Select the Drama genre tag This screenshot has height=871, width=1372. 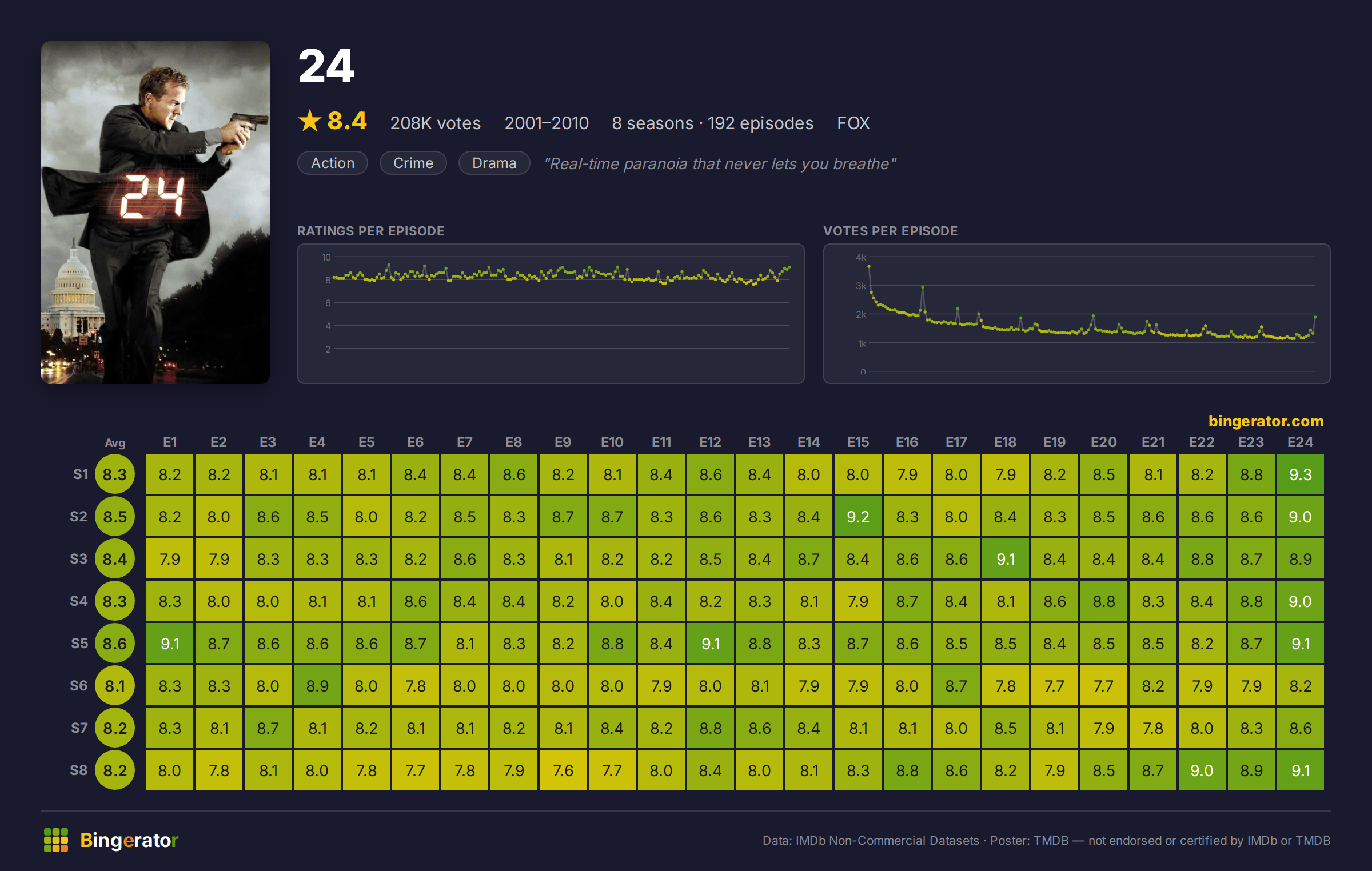[x=494, y=163]
